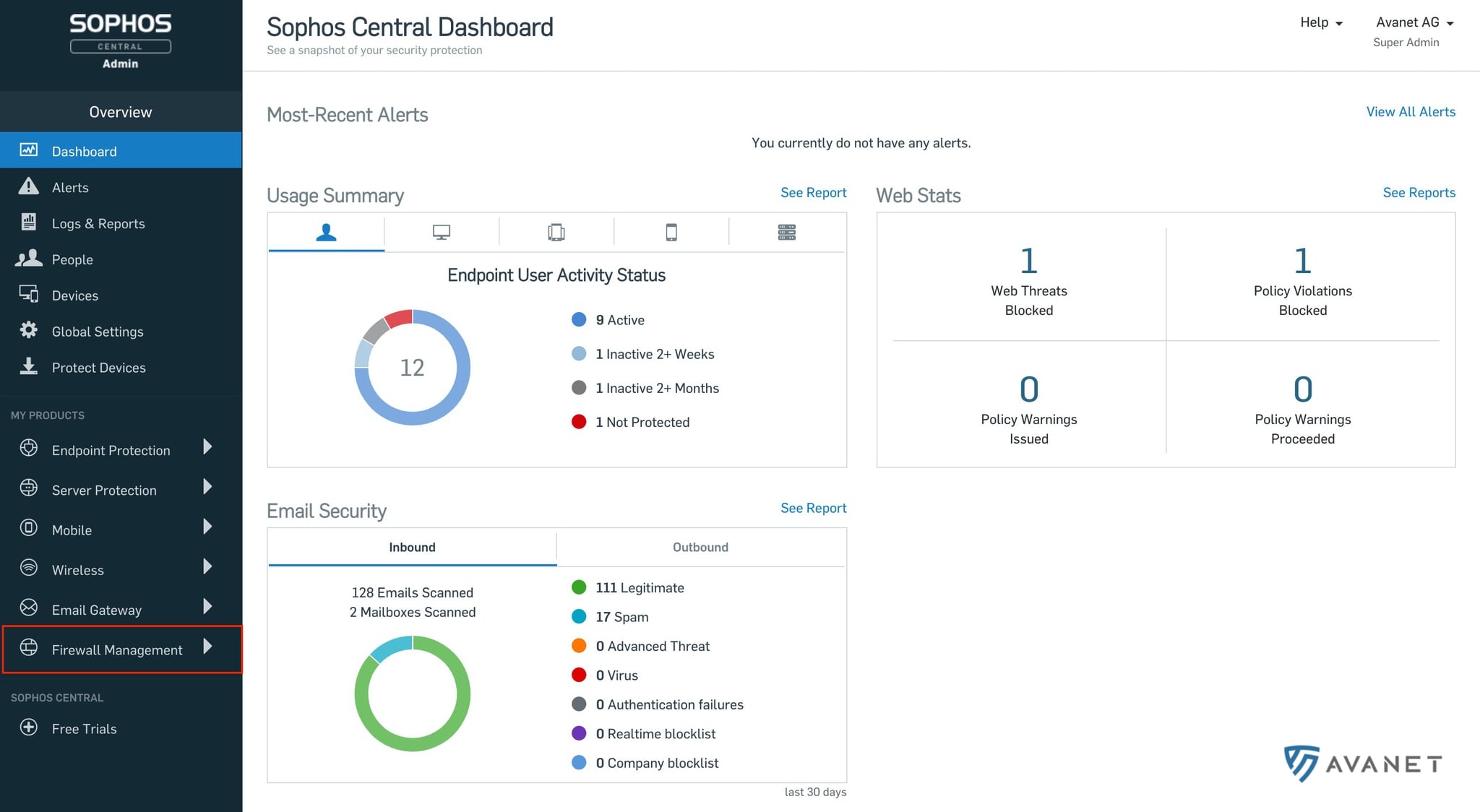Click the Server Protection icon
1480x812 pixels.
[29, 488]
